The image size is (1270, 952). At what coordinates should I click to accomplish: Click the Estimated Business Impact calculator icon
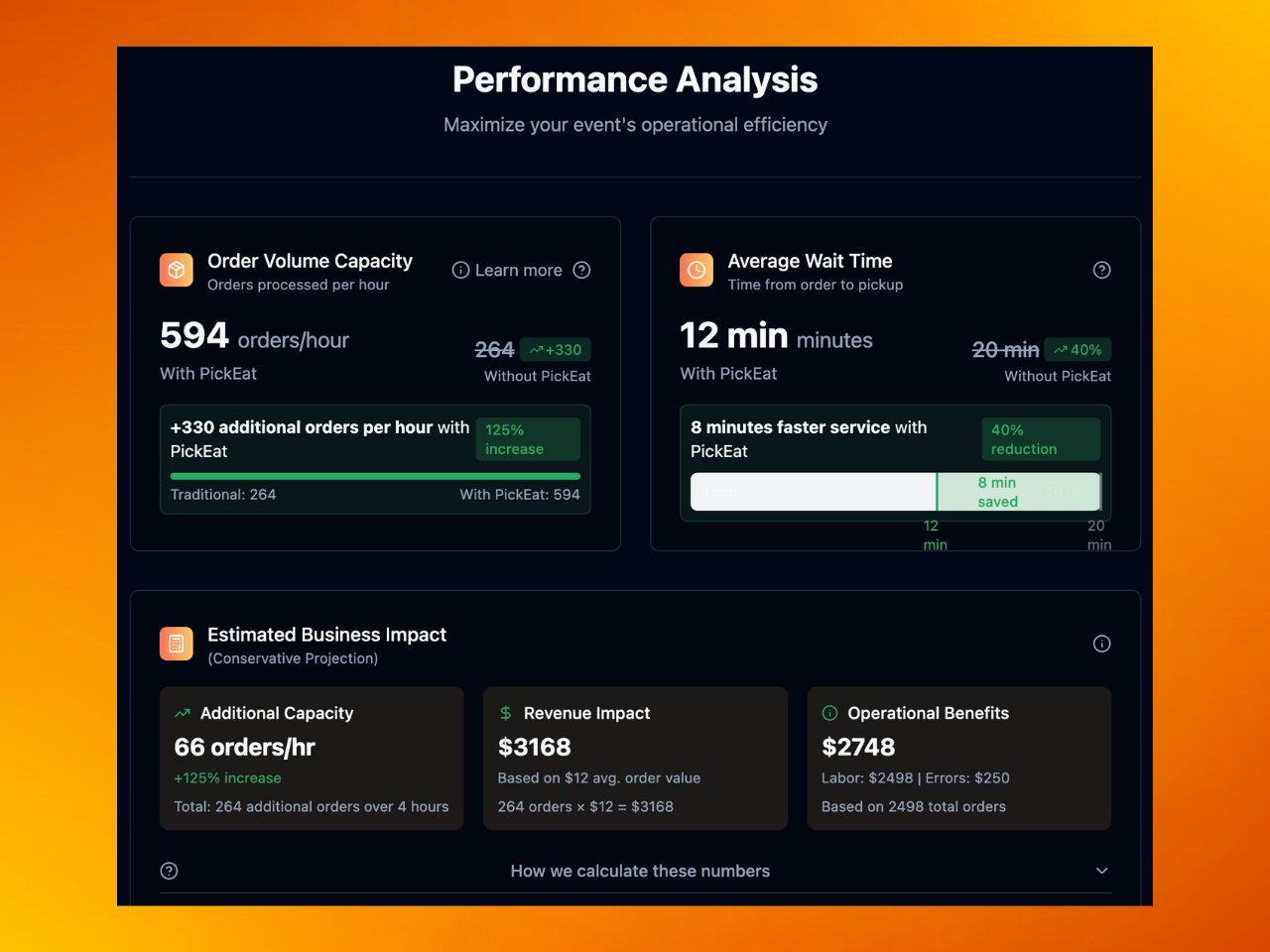[x=177, y=644]
